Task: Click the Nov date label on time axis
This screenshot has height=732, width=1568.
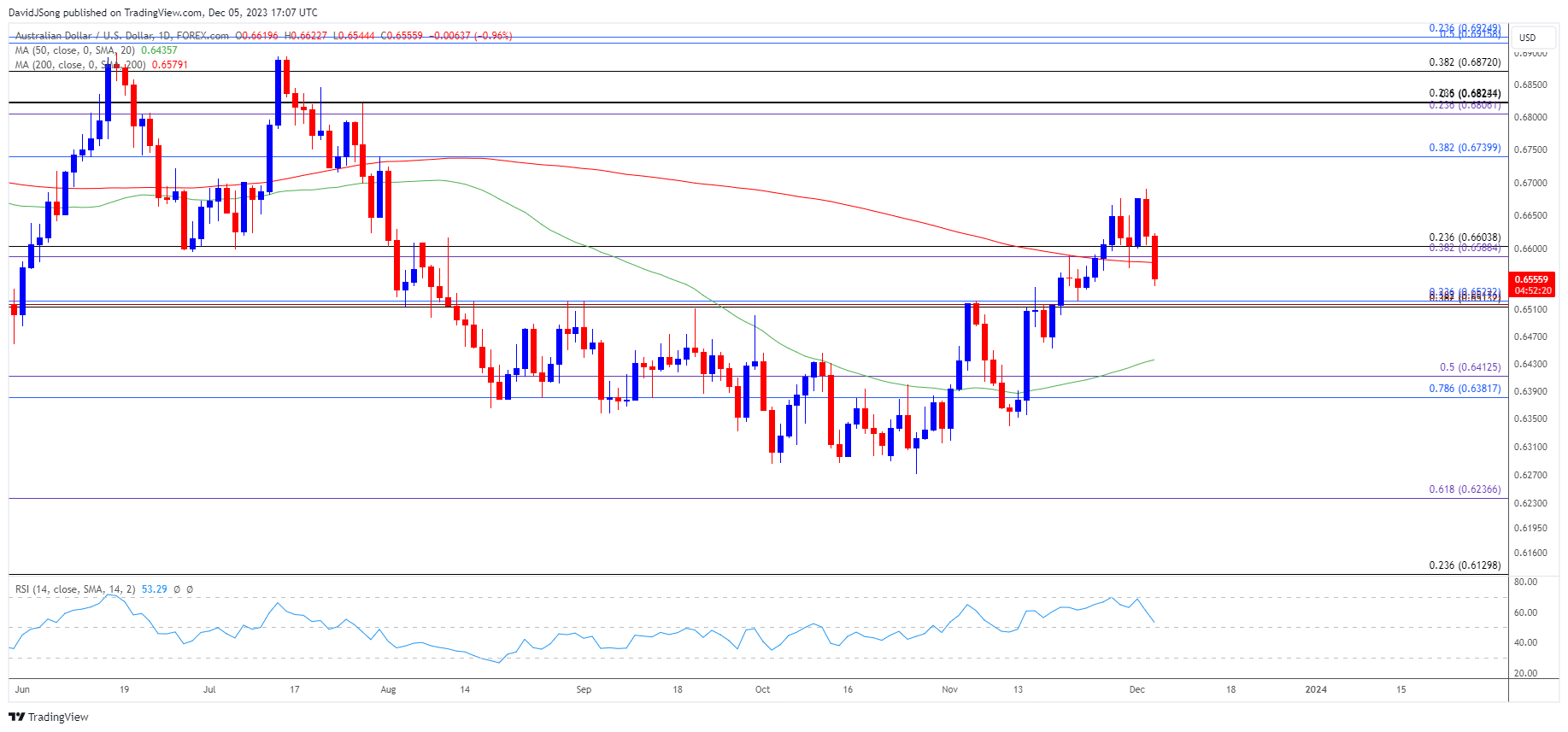Action: [949, 689]
